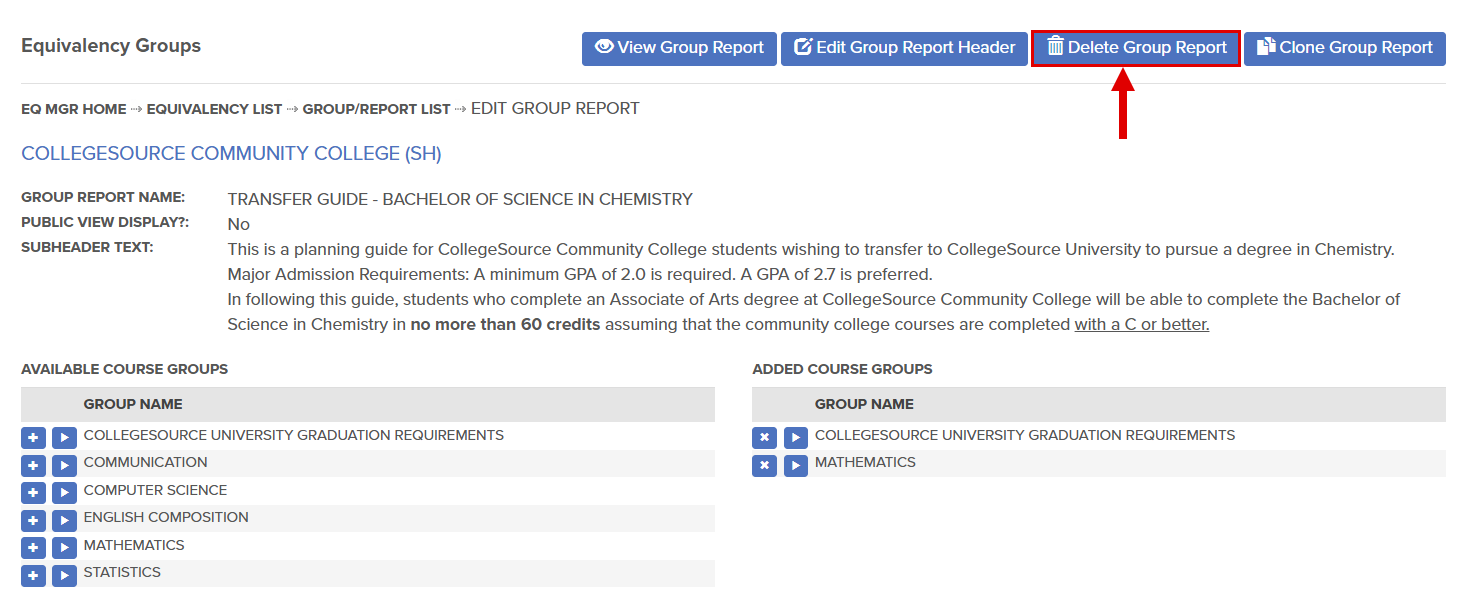This screenshot has height=603, width=1477.
Task: Select COMMUNICATION text in available groups
Action: 146,463
